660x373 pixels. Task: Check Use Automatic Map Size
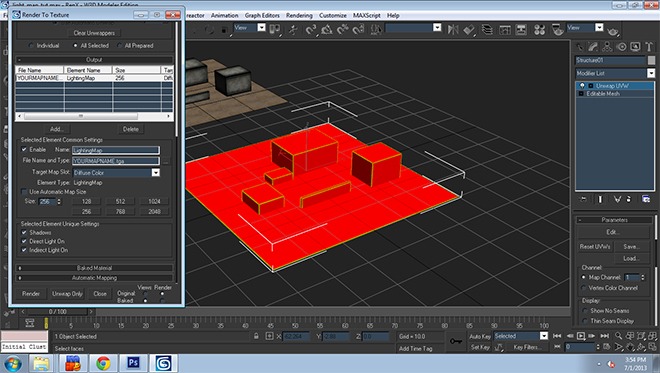click(24, 192)
